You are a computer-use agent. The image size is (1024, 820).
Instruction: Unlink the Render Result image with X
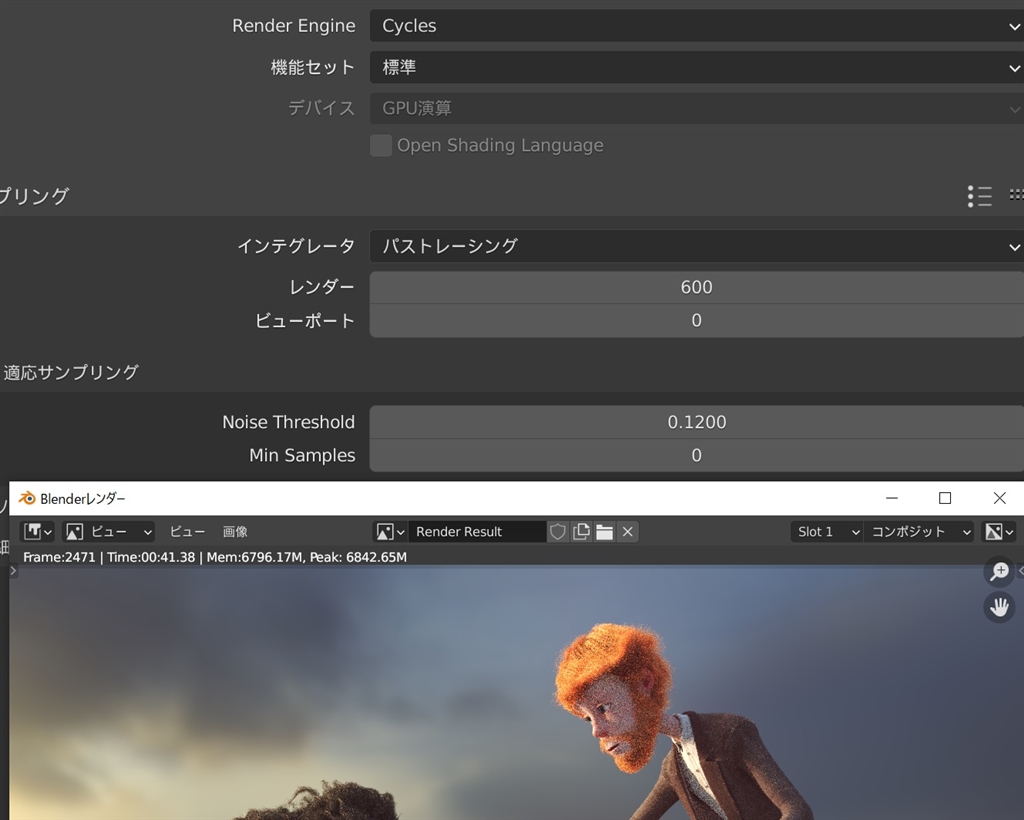click(628, 532)
